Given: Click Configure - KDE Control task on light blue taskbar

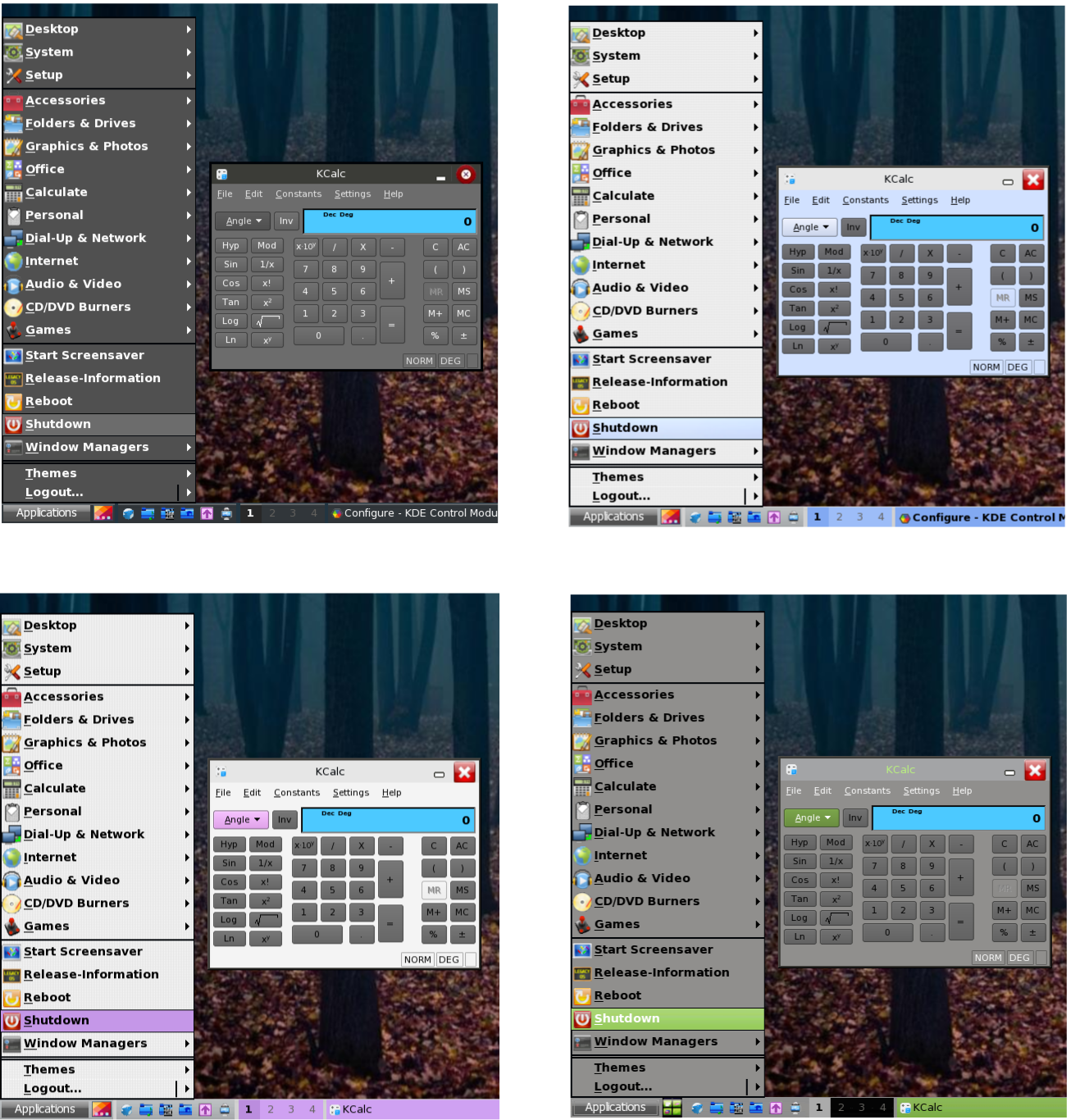Looking at the screenshot, I should point(979,517).
